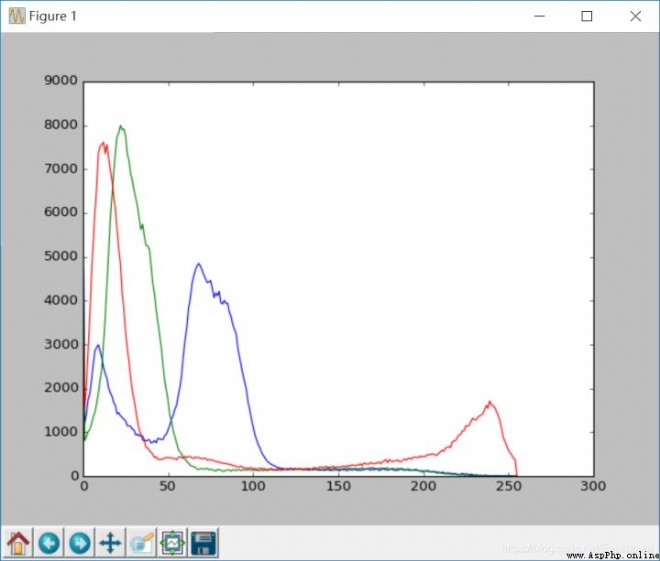Click the green curve peak near 8000
Viewport: 660px width, 561px height.
[120, 126]
